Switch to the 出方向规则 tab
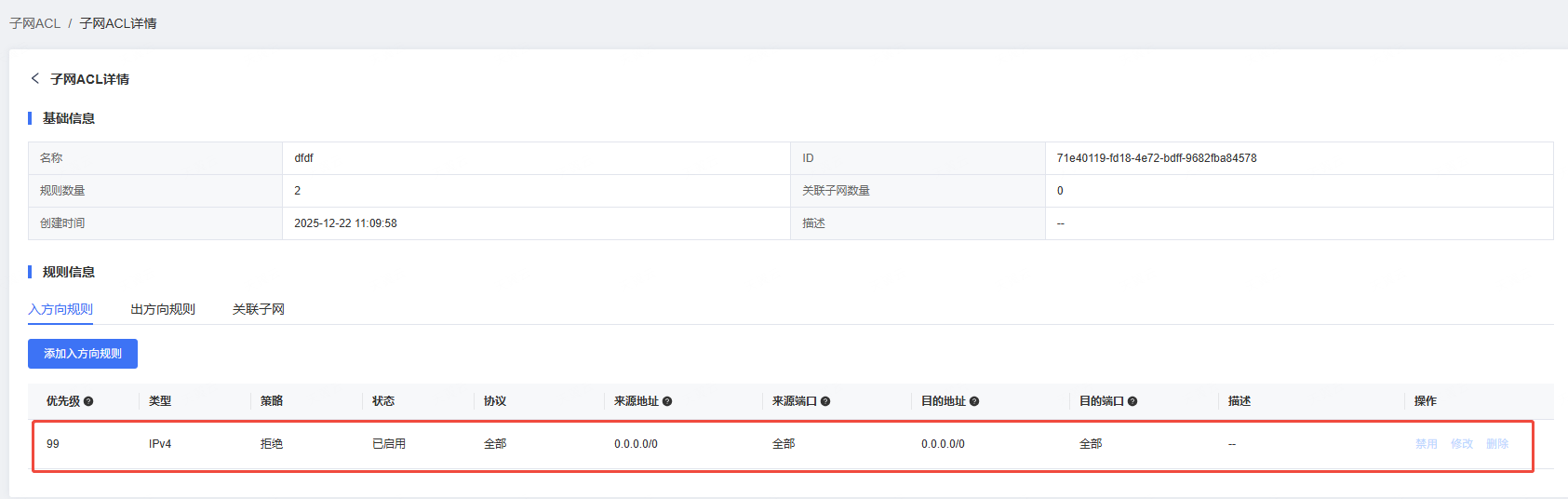Screen dimensions: 1568x499 [163, 309]
